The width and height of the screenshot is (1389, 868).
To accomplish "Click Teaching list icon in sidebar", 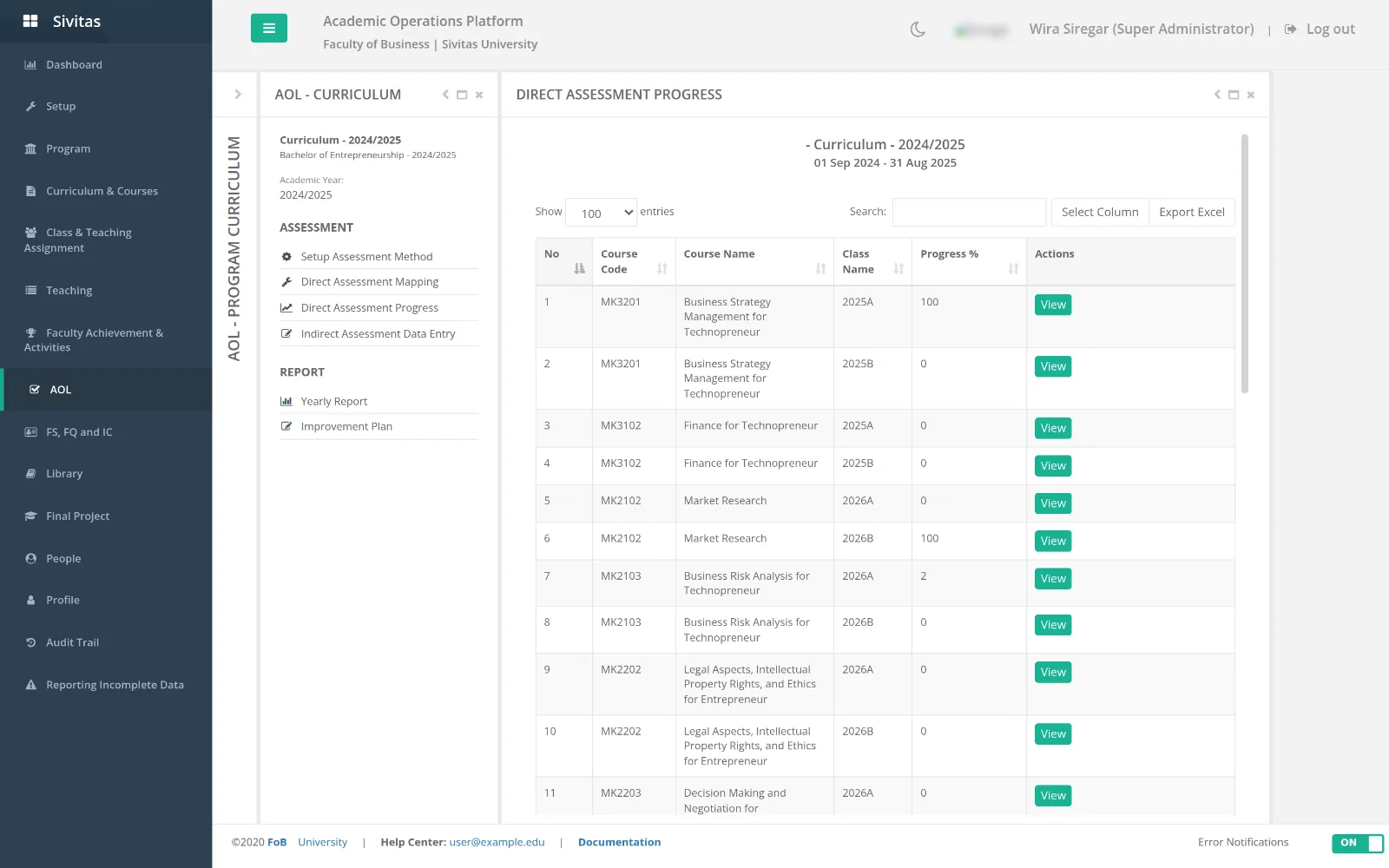I will [x=30, y=290].
